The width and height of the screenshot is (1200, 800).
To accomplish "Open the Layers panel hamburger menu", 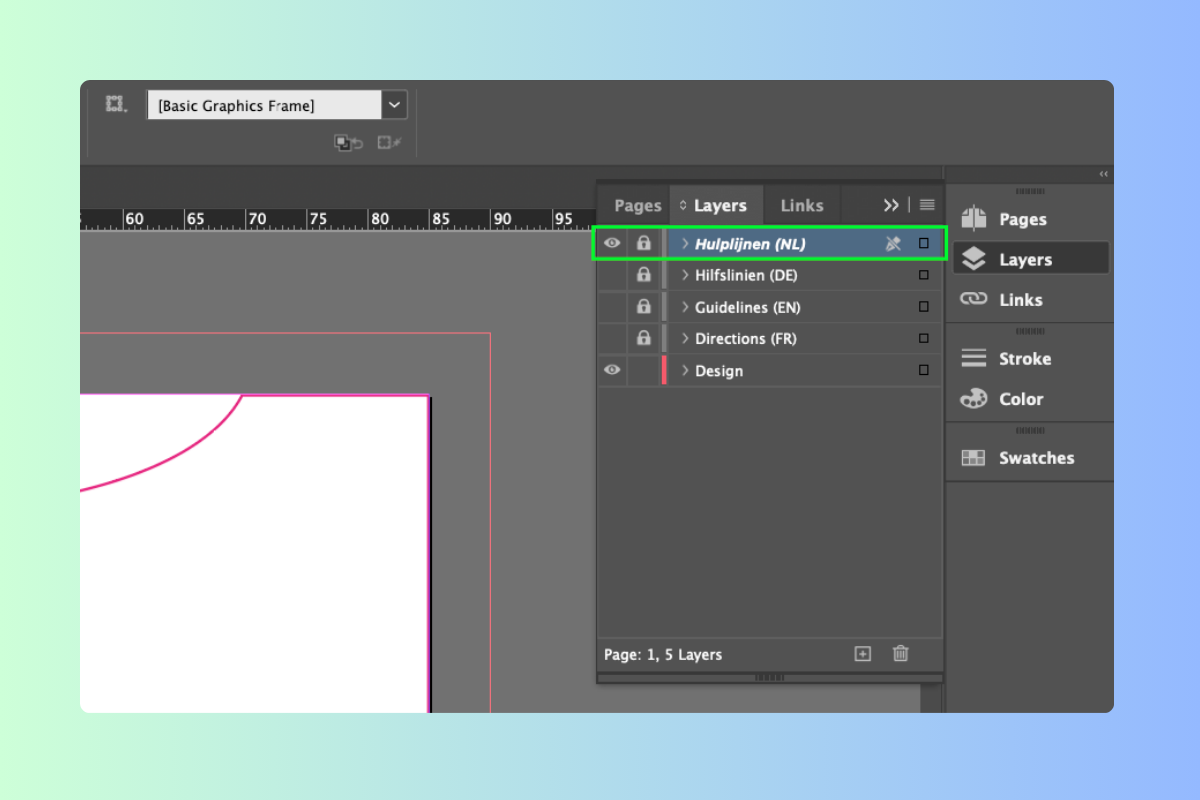I will pos(927,205).
